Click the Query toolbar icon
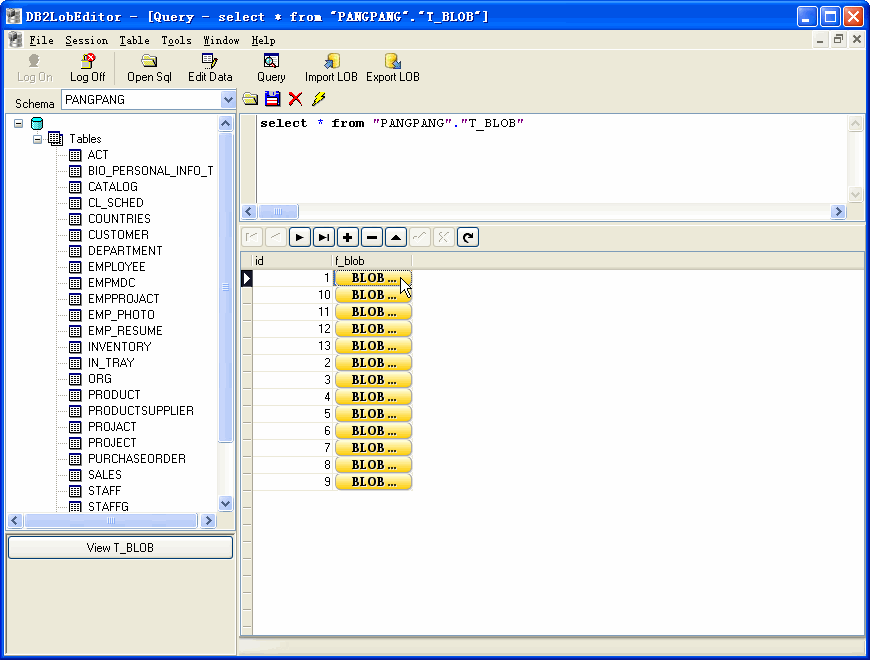The width and height of the screenshot is (870, 660). click(x=271, y=68)
